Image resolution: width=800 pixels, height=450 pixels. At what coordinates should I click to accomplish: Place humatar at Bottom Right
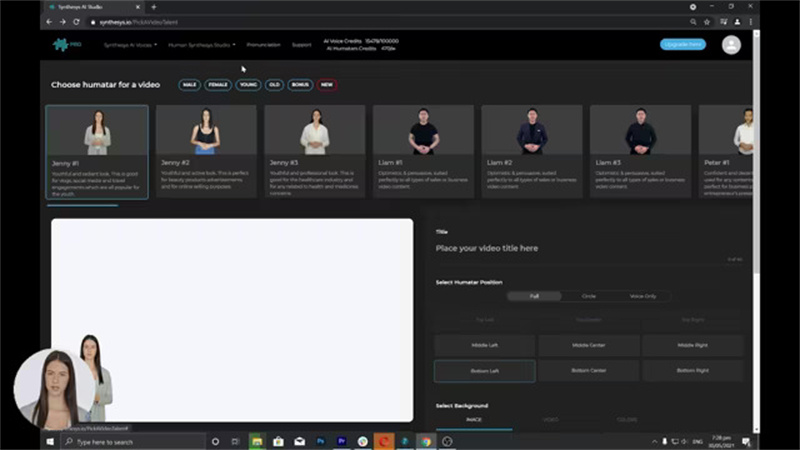(x=692, y=371)
